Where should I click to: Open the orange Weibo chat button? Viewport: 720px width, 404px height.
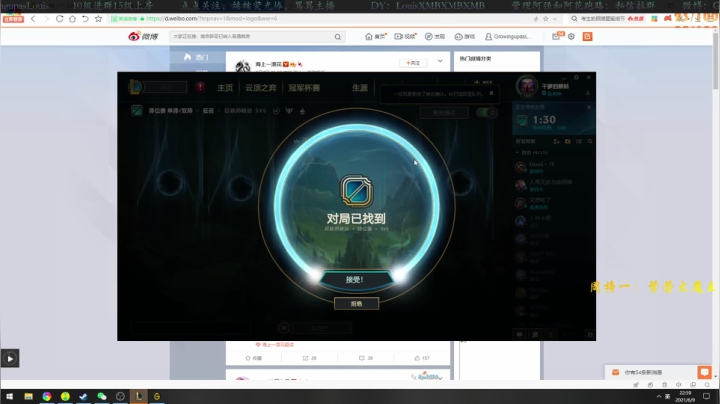[x=704, y=372]
